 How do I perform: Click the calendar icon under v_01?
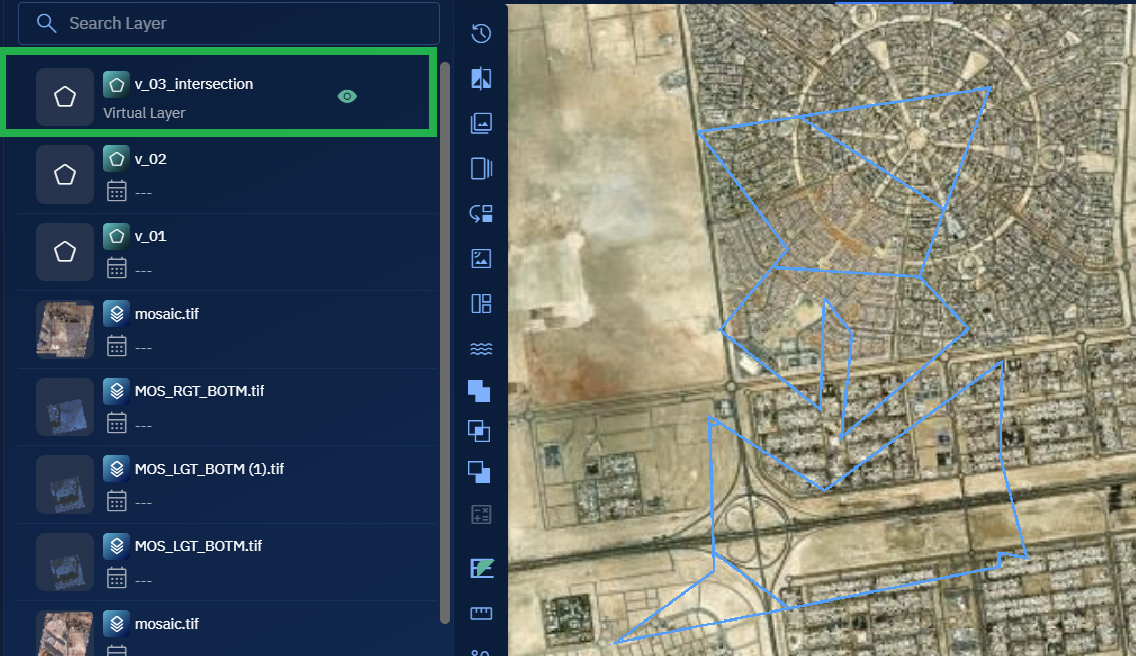(x=116, y=267)
